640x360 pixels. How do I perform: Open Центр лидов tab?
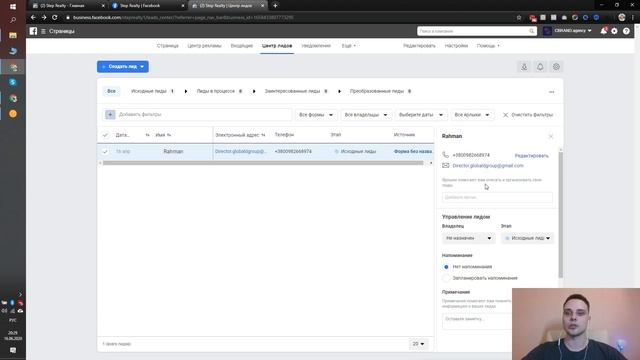(x=277, y=46)
